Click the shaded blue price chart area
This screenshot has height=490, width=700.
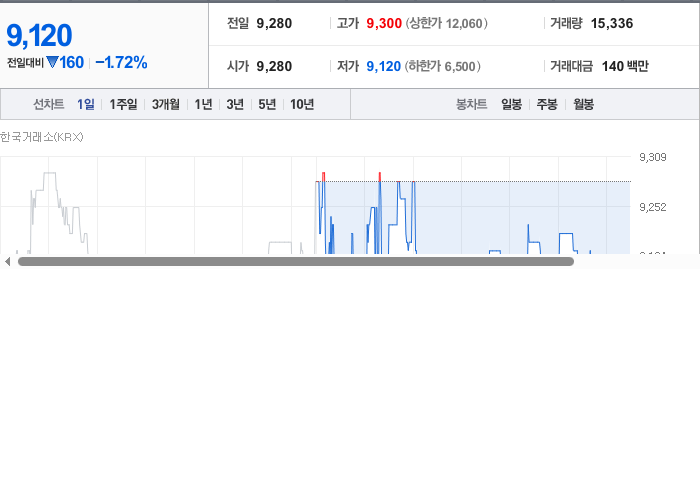click(473, 217)
